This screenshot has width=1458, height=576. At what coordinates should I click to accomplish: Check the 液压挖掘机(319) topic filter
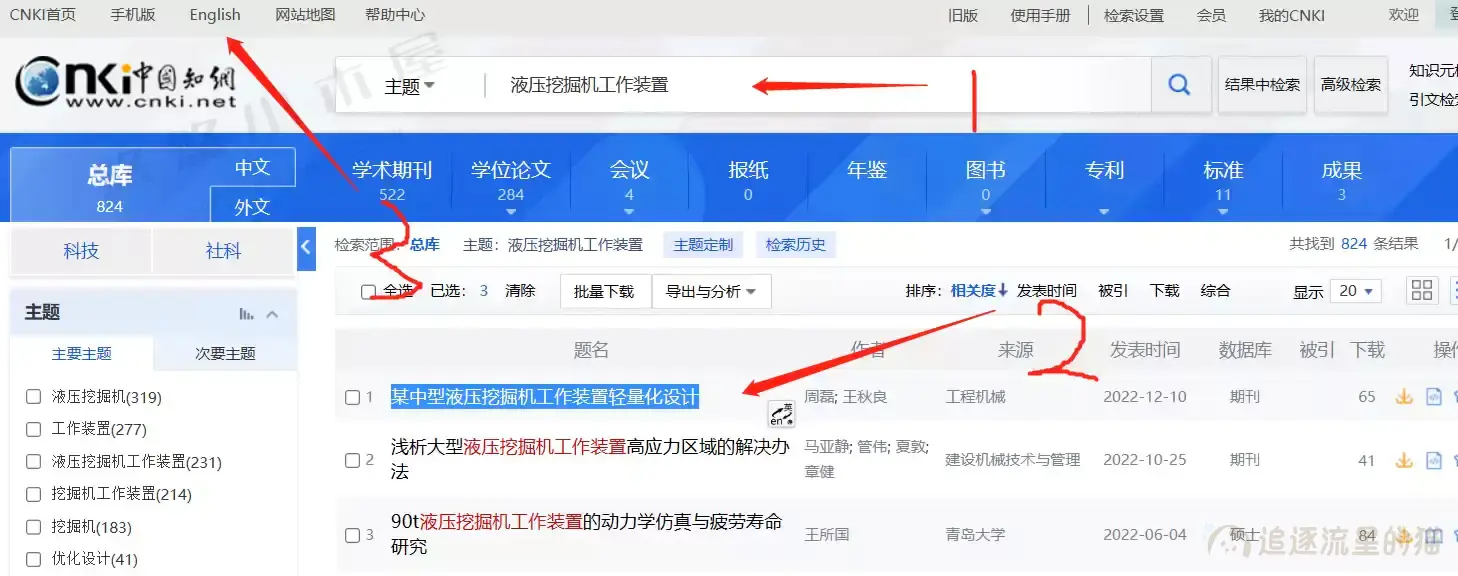33,396
